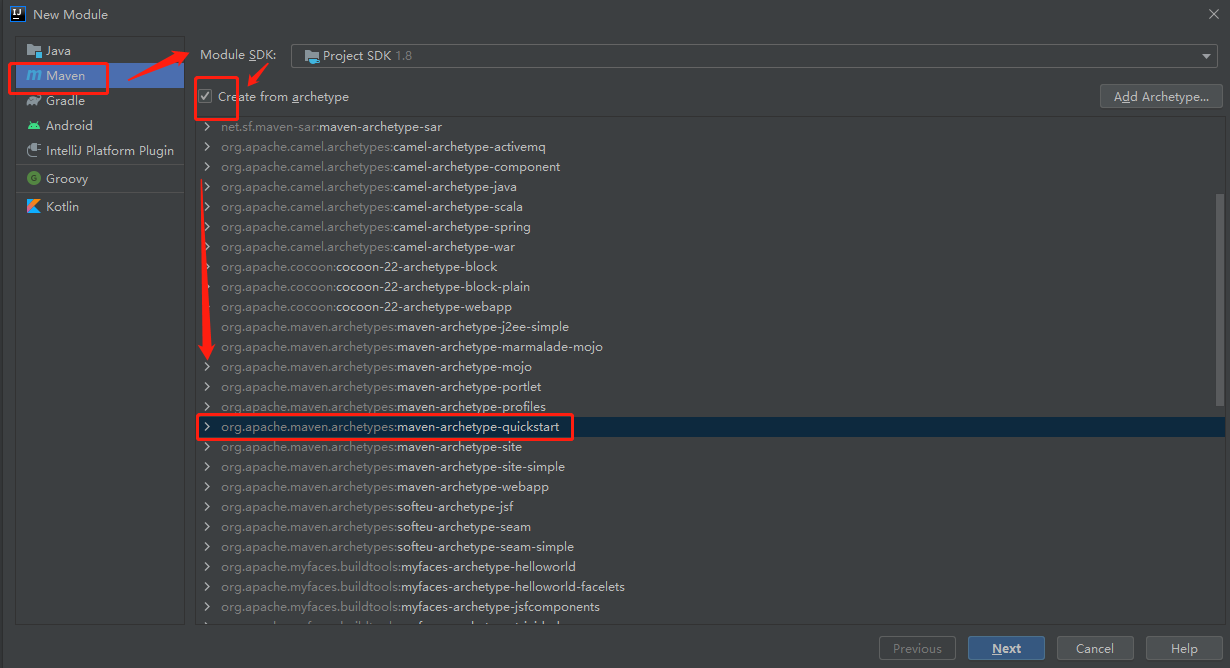This screenshot has width=1230, height=668.
Task: Select maven-archetype-site-simple archetype row
Action: [710, 467]
